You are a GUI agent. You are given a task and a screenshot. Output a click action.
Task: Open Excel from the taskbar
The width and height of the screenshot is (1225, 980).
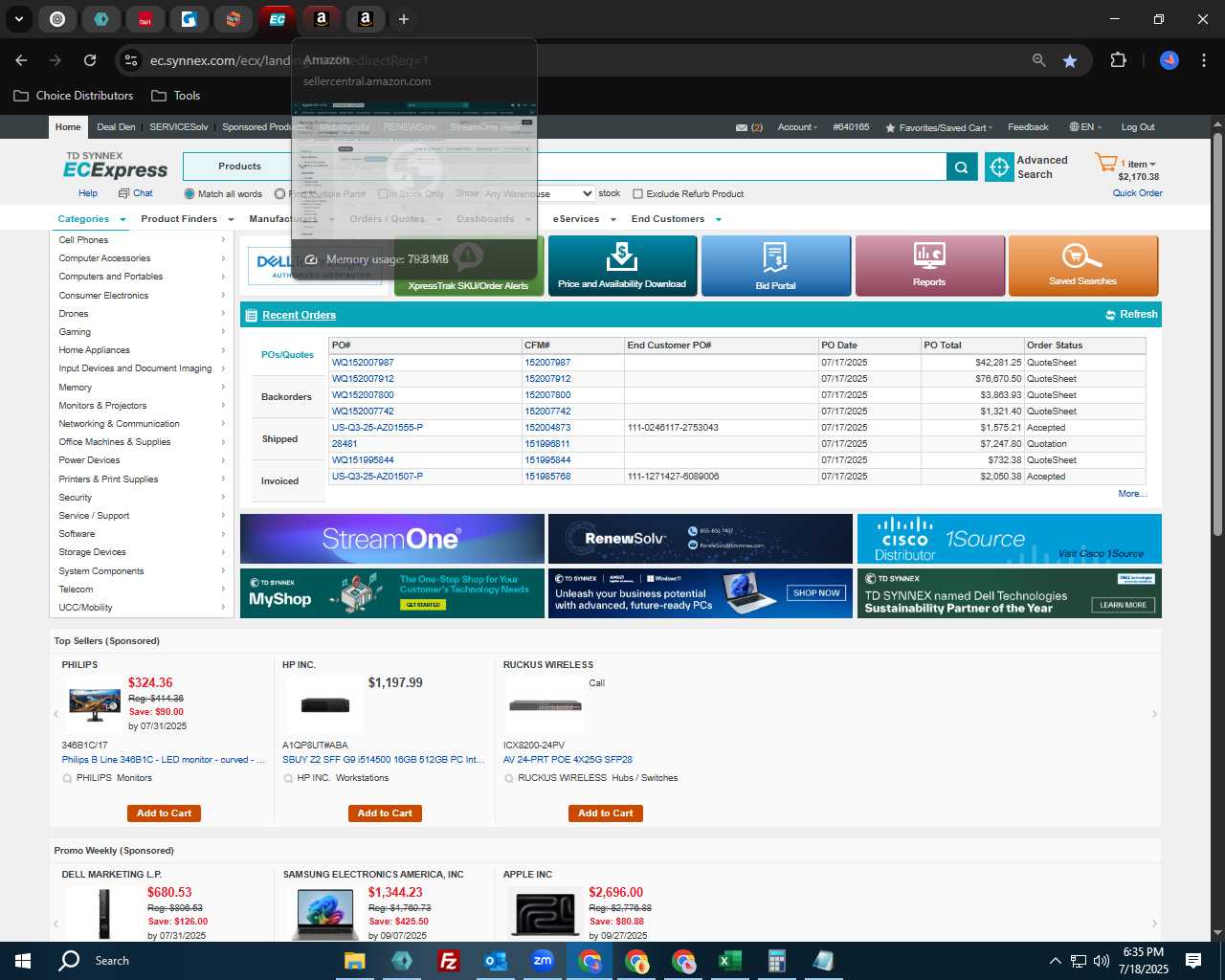click(729, 961)
